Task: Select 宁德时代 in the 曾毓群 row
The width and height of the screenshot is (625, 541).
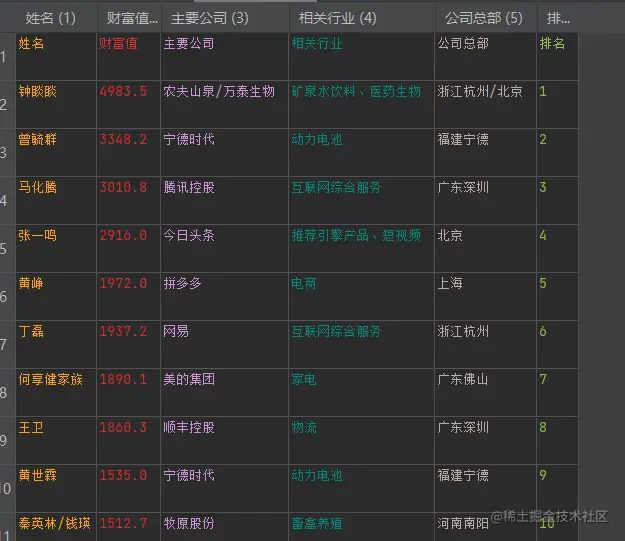Action: pyautogui.click(x=224, y=152)
